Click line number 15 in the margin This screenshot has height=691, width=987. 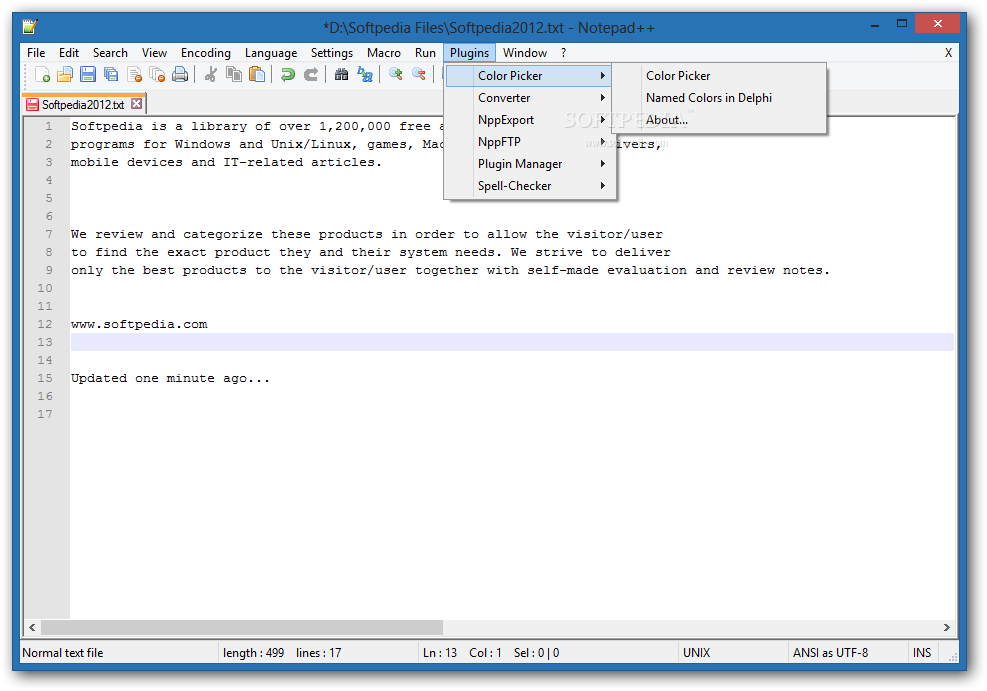click(x=45, y=378)
